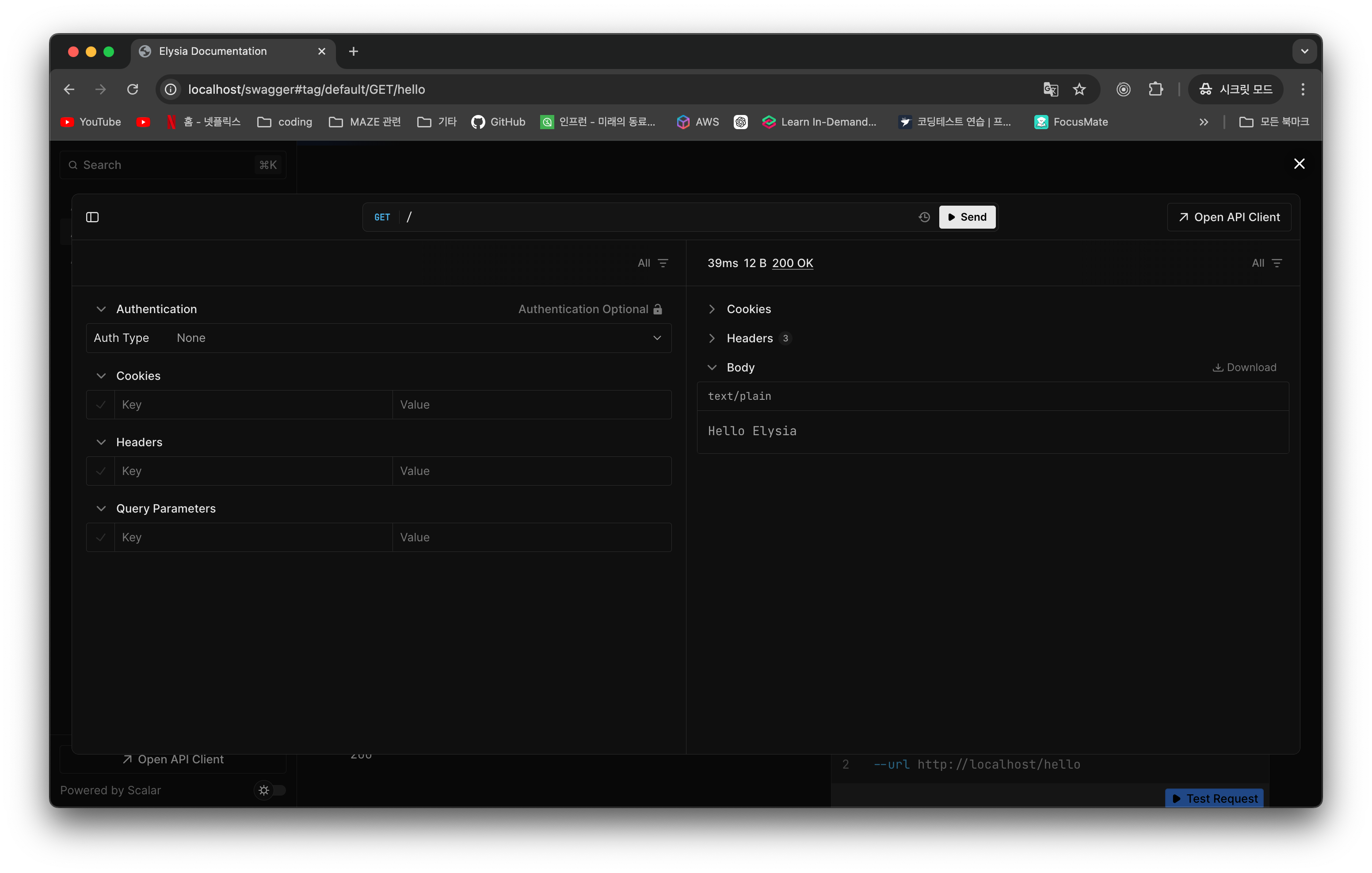The image size is (1372, 873).
Task: Click the Google Translate icon in address bar
Action: [1050, 89]
